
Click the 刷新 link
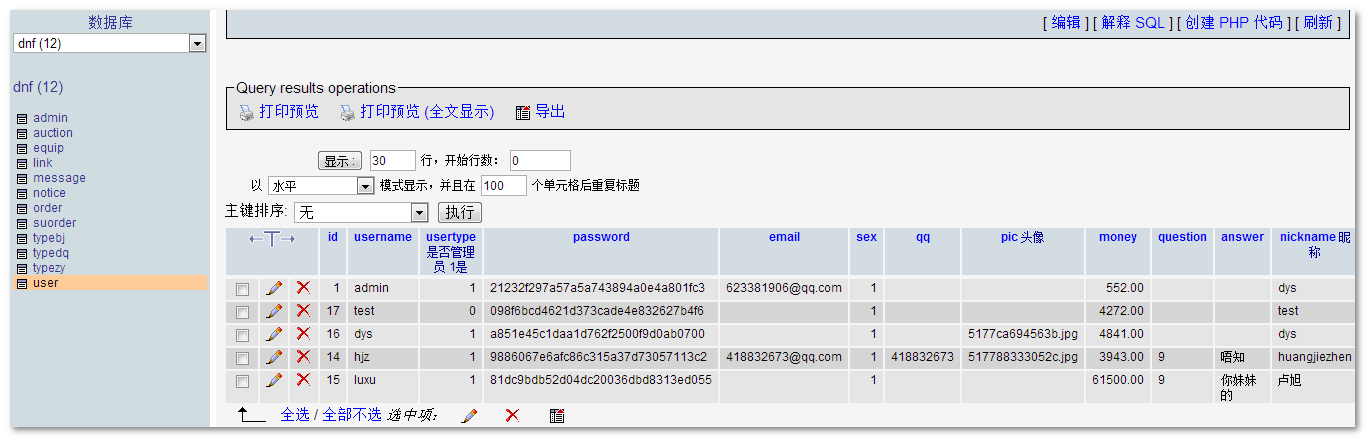(1318, 22)
